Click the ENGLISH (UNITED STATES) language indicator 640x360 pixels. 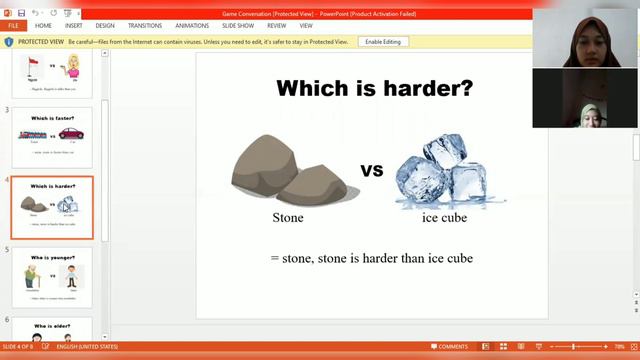pyautogui.click(x=87, y=347)
